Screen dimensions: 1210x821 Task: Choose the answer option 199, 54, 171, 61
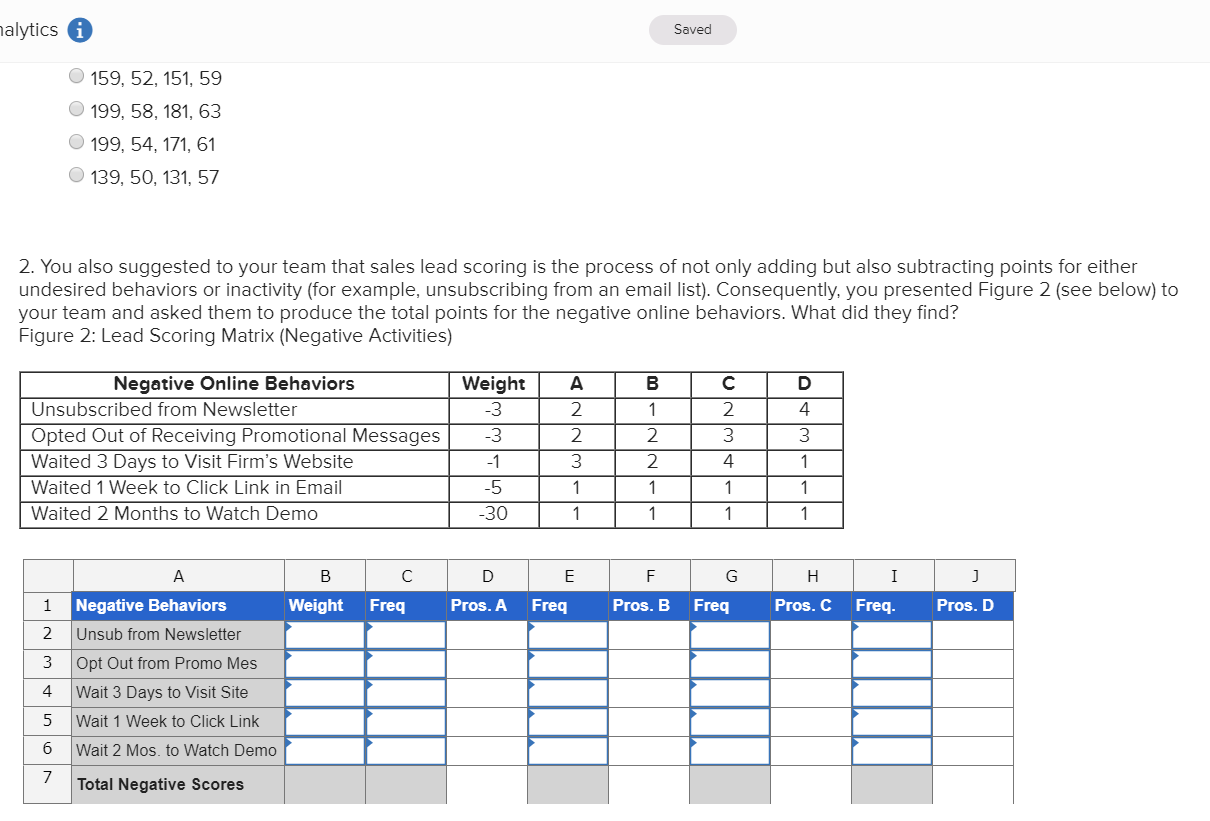point(77,142)
